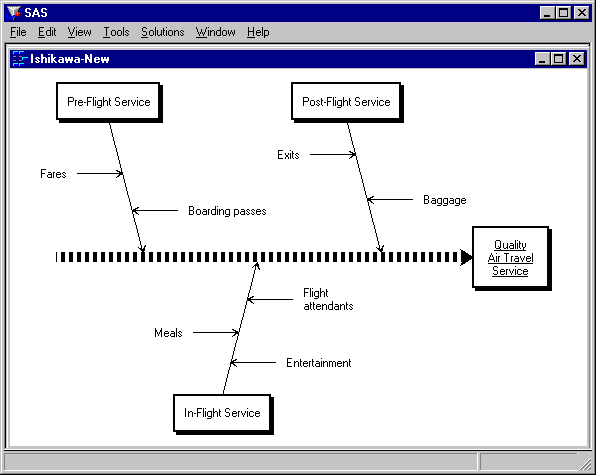This screenshot has width=596, height=475.
Task: Click the Ishikawa-New window icon
Action: 19,59
